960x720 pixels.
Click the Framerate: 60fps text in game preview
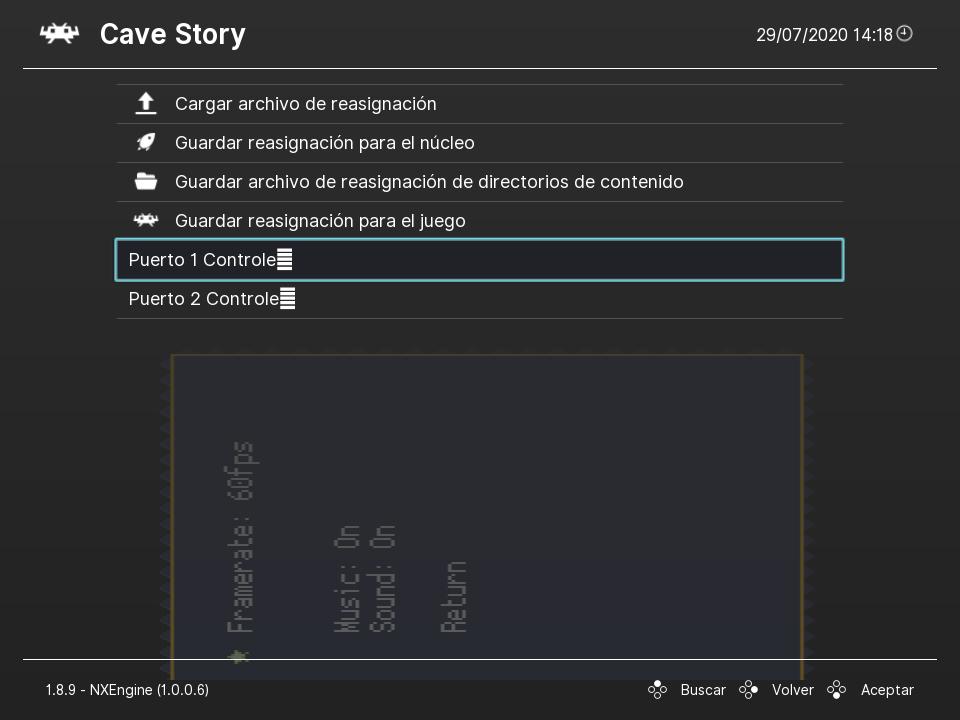[240, 537]
